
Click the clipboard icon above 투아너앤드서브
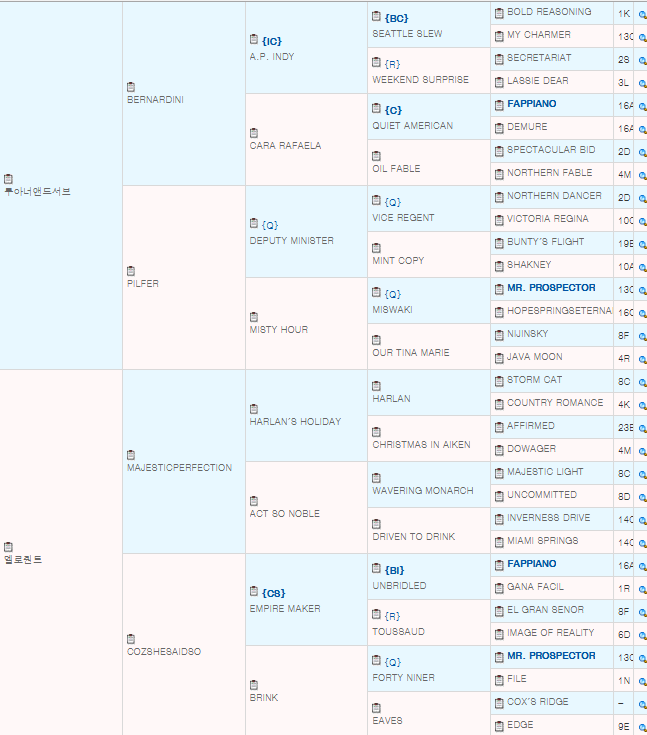[x=8, y=179]
